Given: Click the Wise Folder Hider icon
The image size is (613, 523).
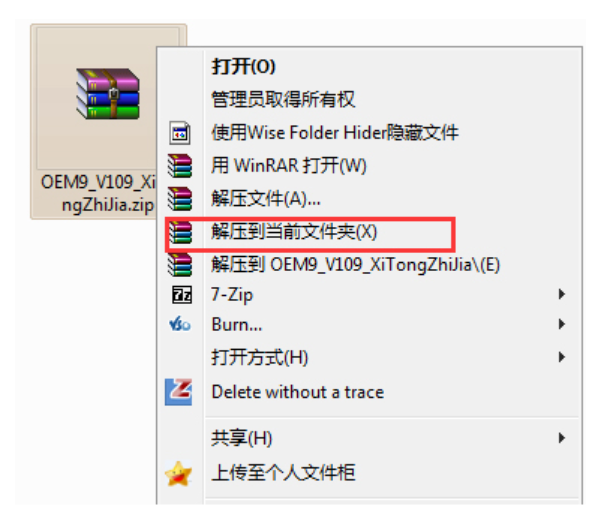Looking at the screenshot, I should (180, 133).
